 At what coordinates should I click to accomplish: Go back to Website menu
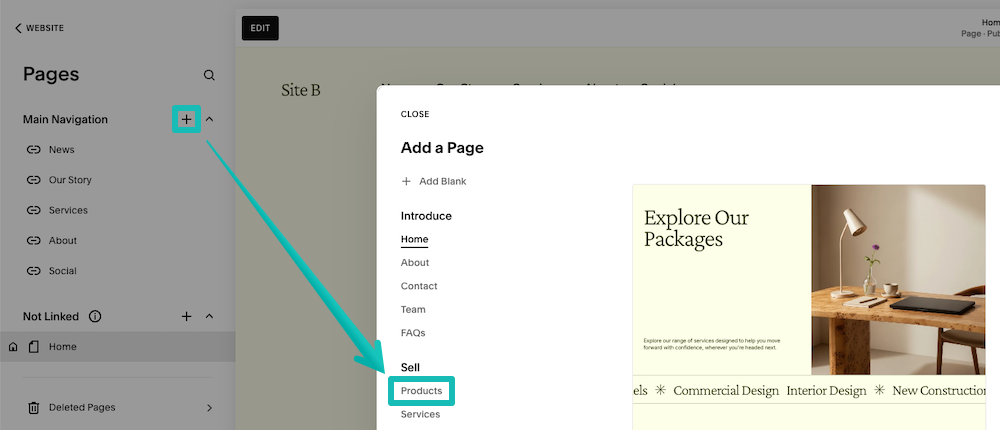pyautogui.click(x=40, y=28)
